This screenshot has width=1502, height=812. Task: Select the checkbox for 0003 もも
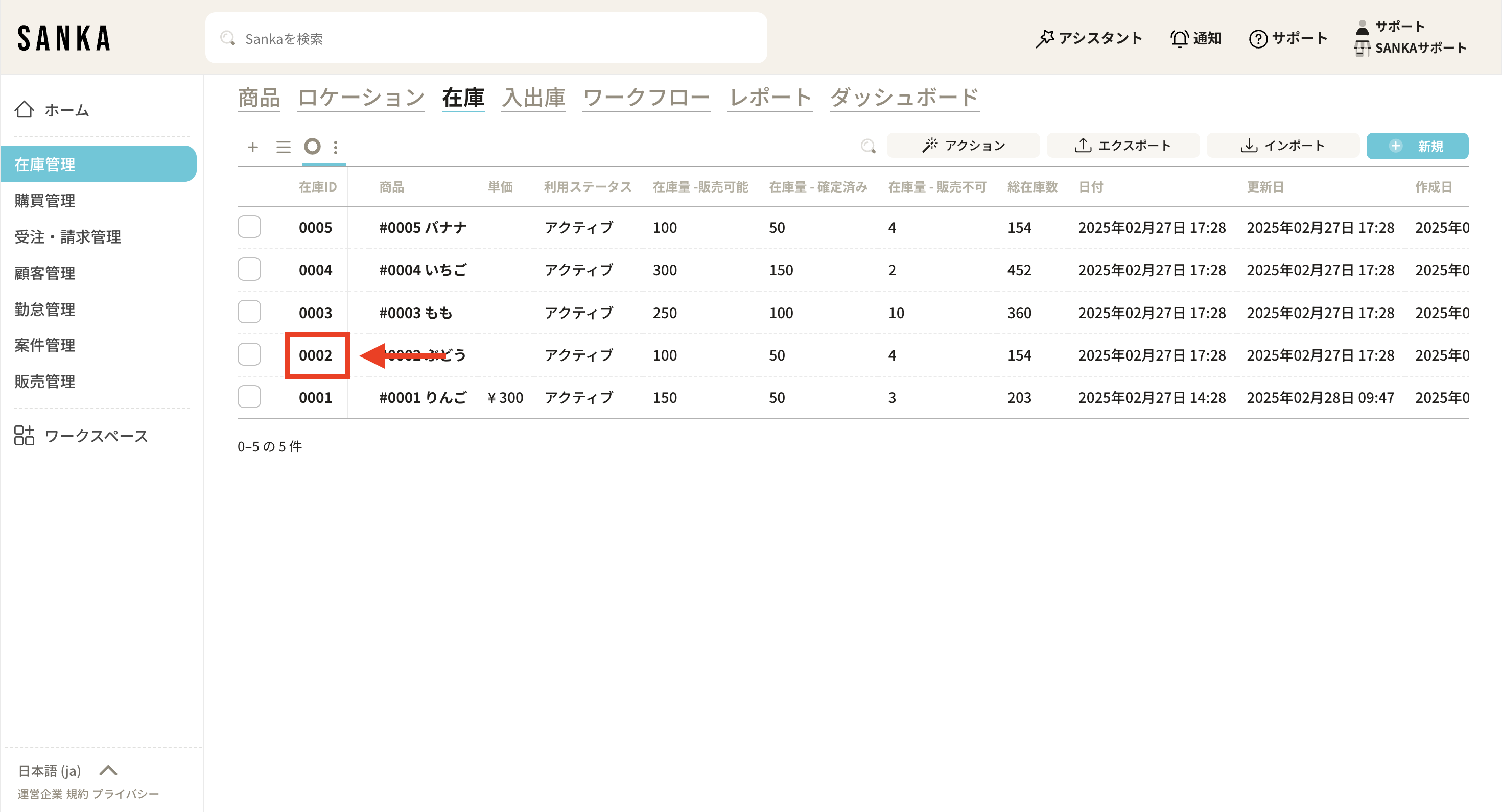pyautogui.click(x=249, y=312)
